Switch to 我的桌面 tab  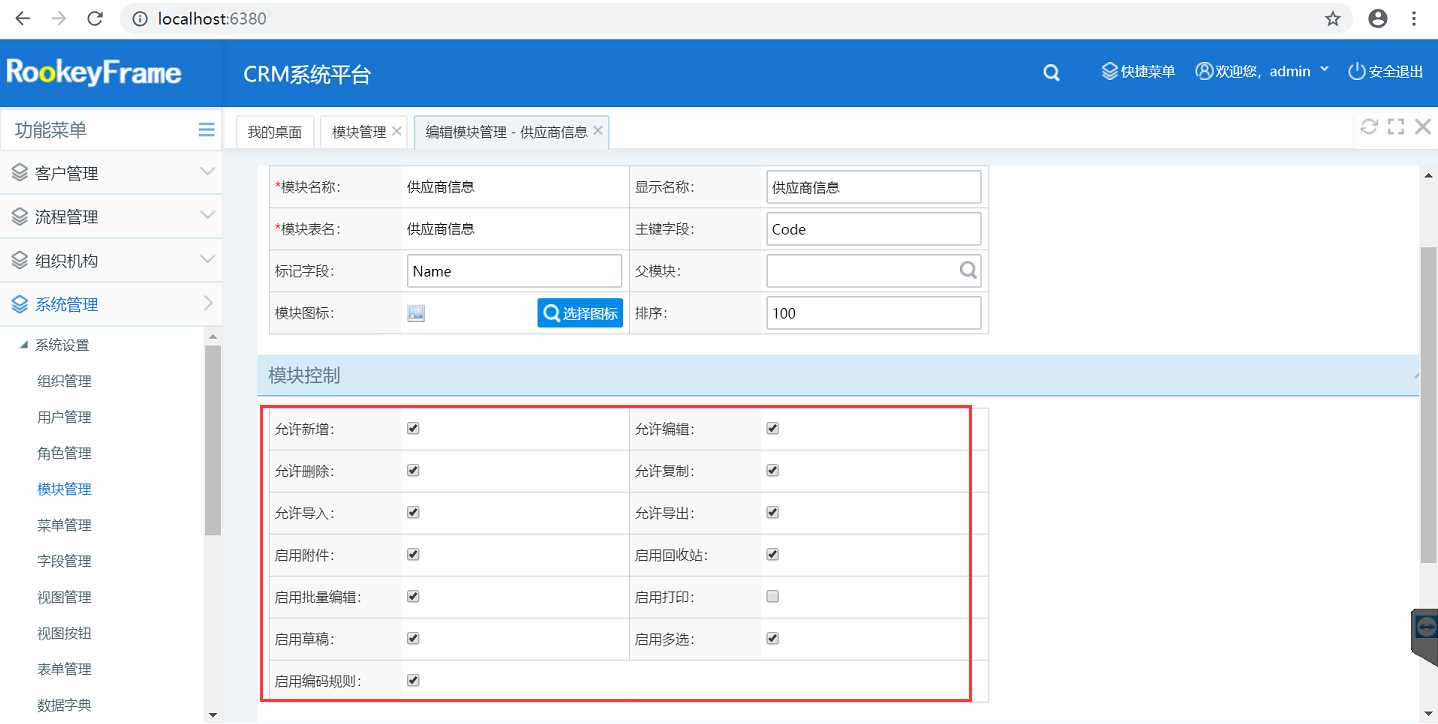point(275,132)
